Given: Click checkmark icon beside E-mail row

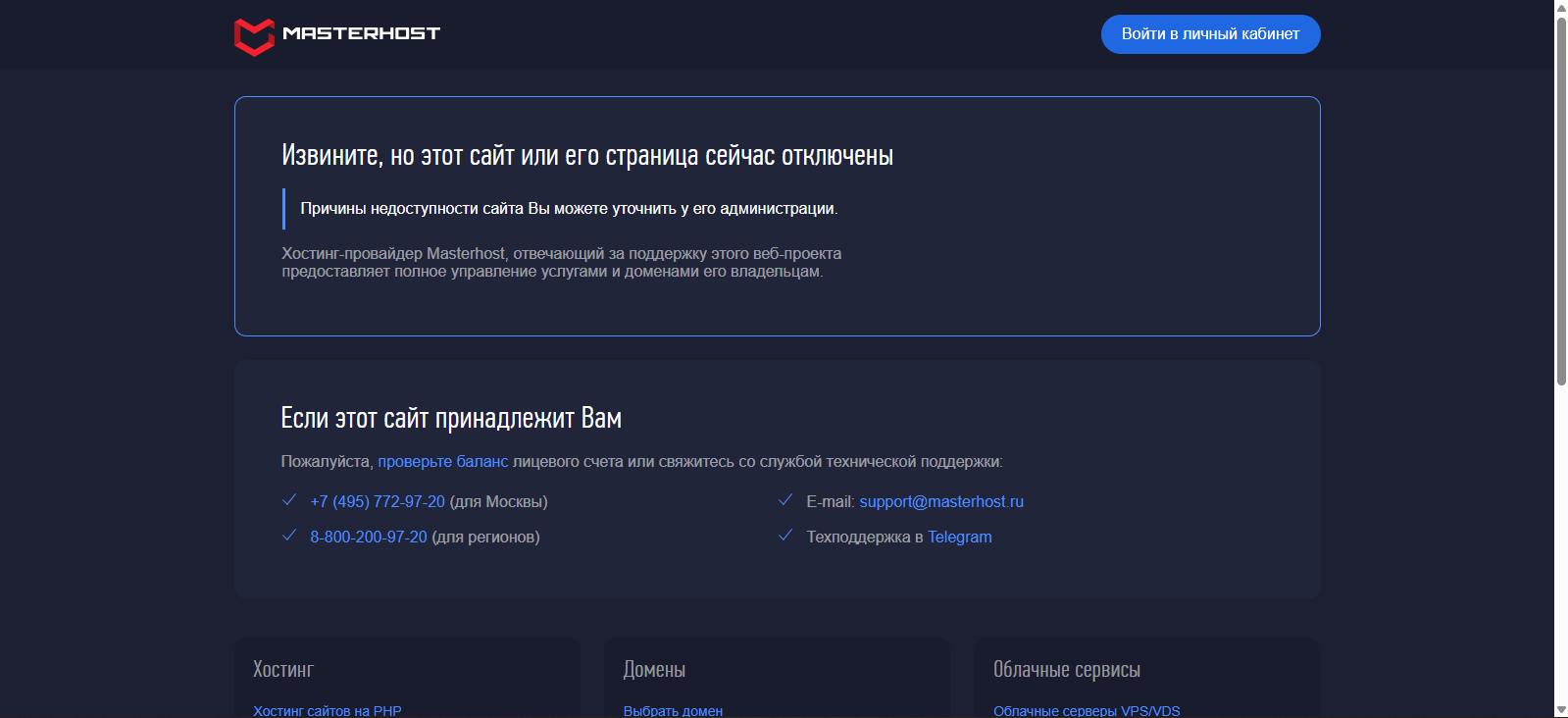Looking at the screenshot, I should (x=785, y=500).
